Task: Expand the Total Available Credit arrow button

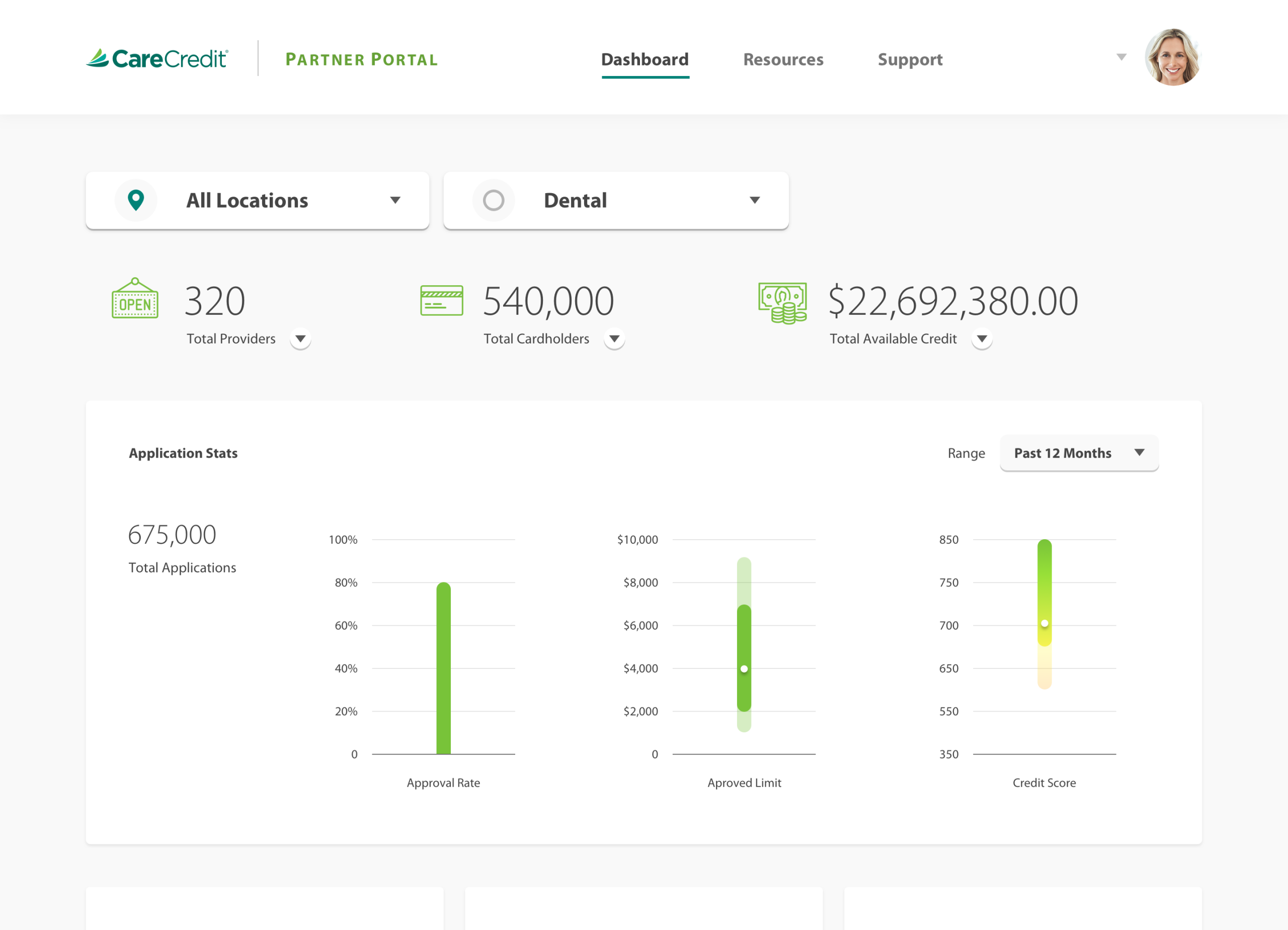Action: pos(981,339)
